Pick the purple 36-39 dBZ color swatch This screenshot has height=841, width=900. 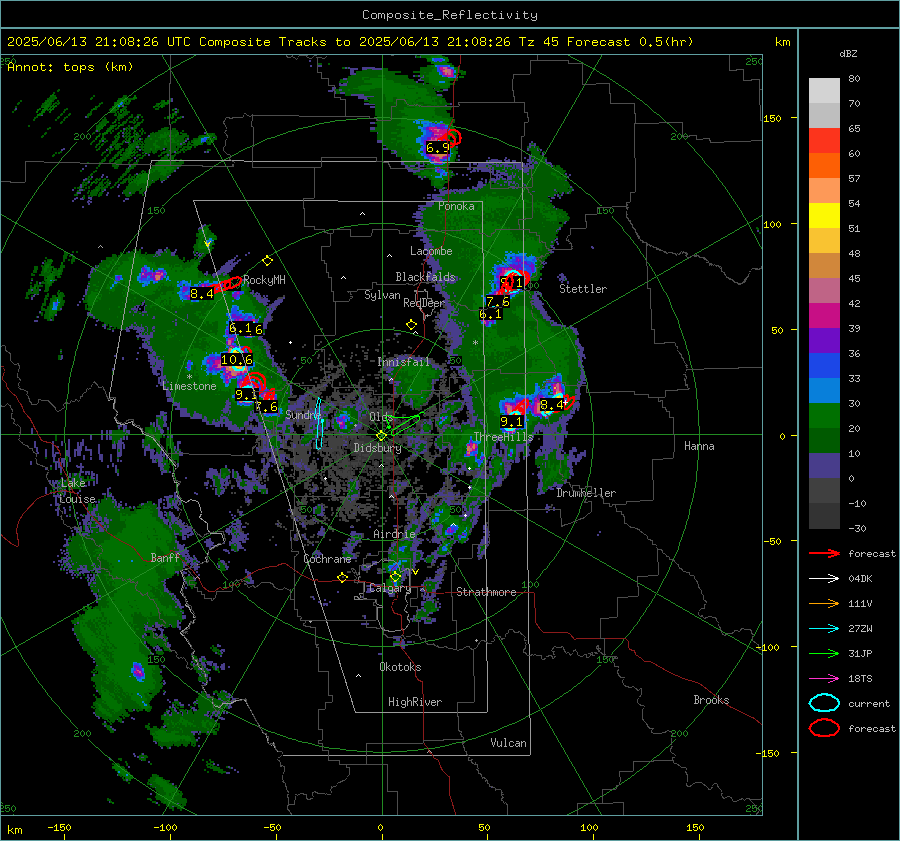pos(824,341)
